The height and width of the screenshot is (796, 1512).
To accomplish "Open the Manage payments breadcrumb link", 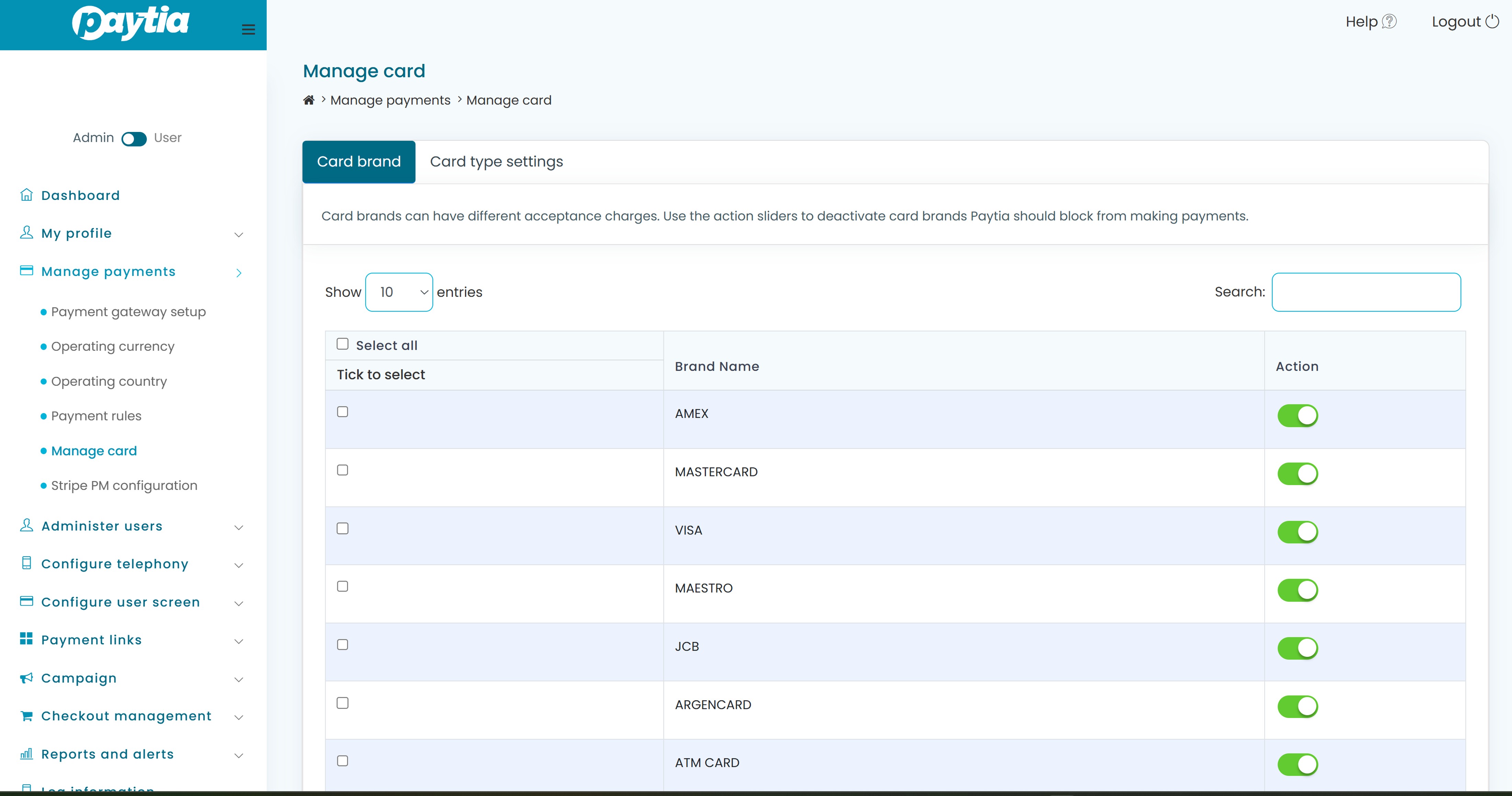I will (390, 100).
